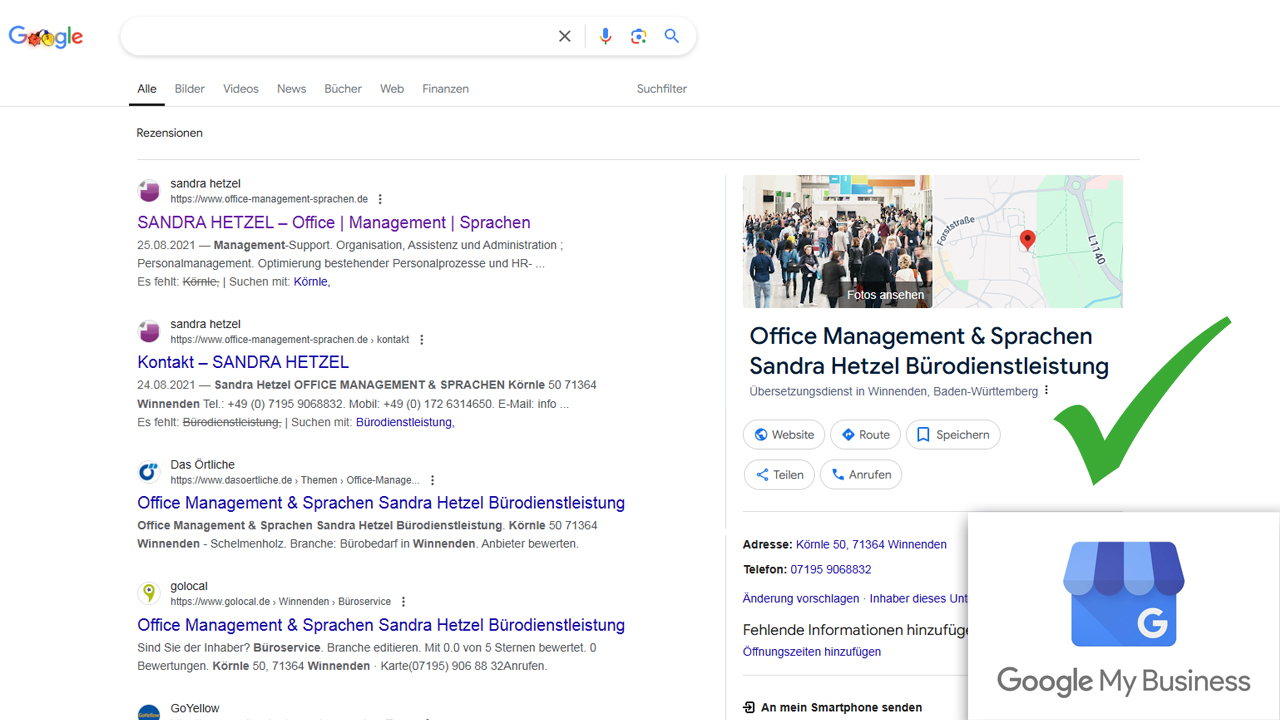Click the Google logo

46,37
